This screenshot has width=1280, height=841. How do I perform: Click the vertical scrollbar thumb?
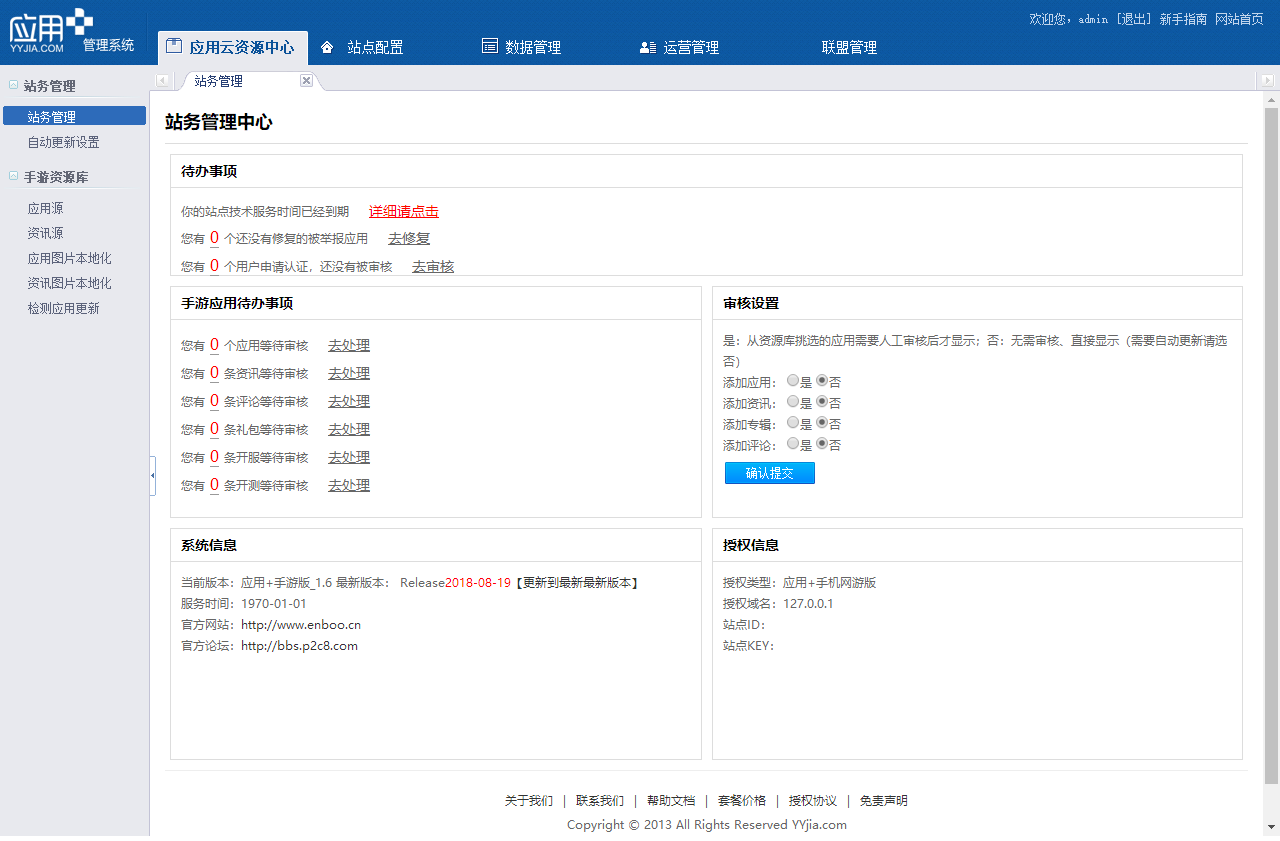click(1271, 446)
